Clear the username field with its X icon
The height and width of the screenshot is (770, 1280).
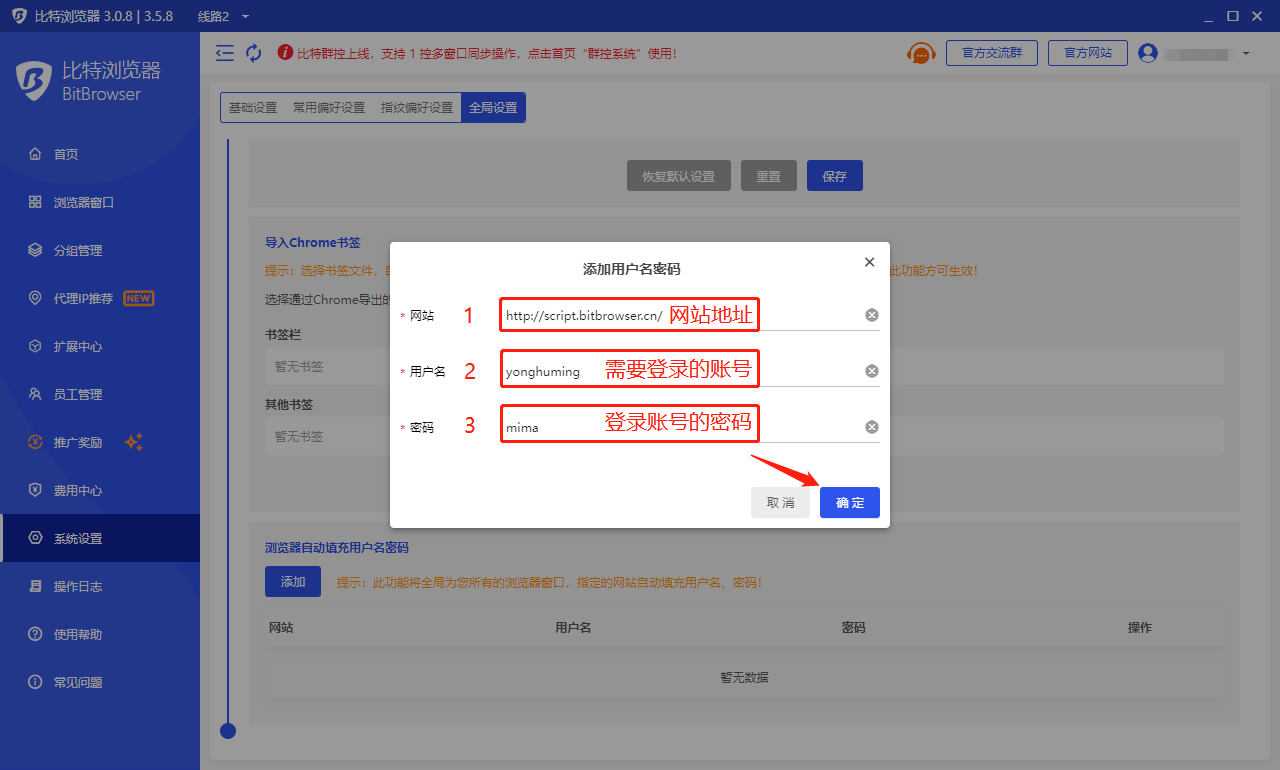click(x=871, y=371)
